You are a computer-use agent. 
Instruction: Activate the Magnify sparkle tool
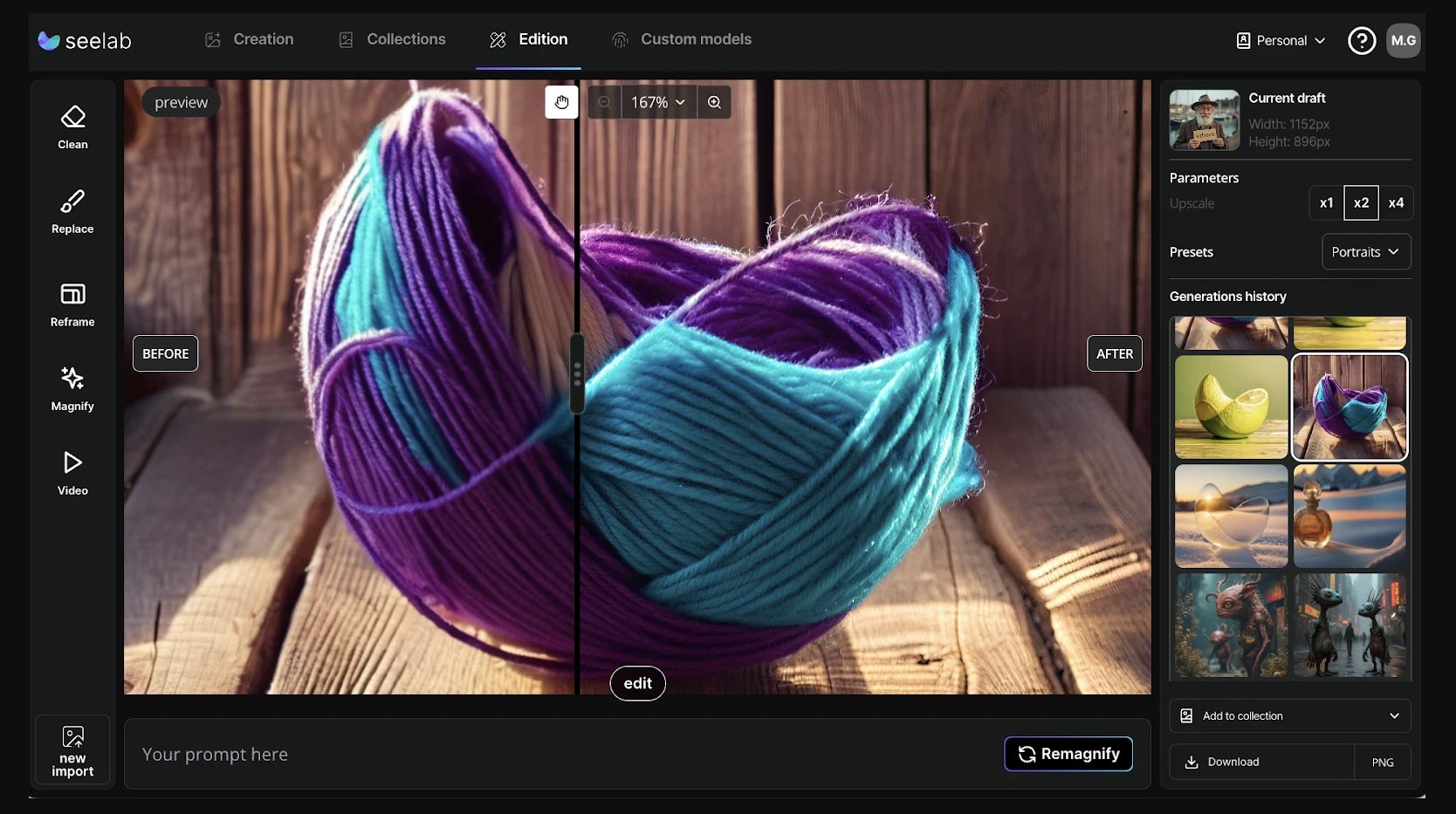click(72, 388)
